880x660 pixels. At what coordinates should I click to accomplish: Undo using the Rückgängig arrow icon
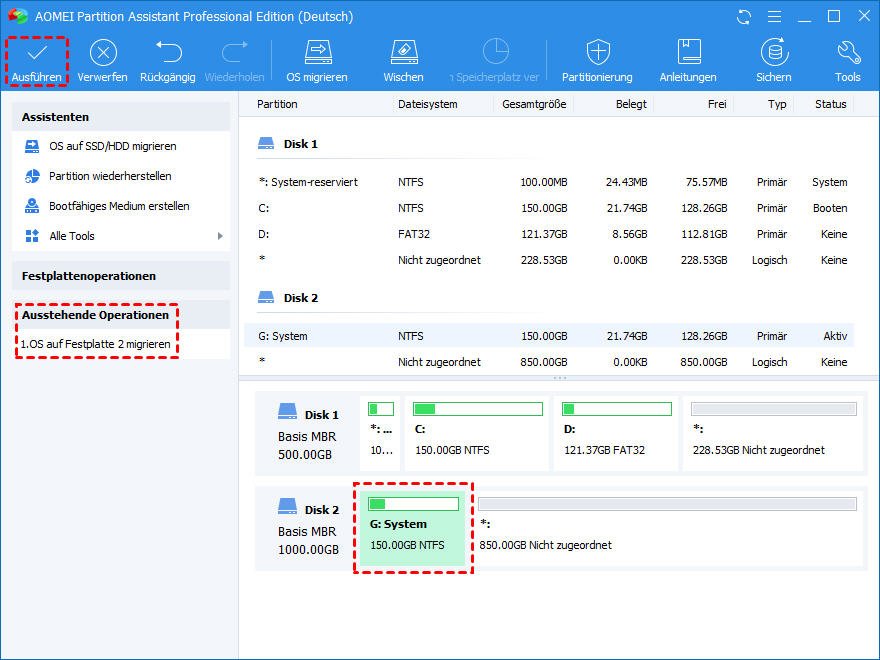pos(168,52)
